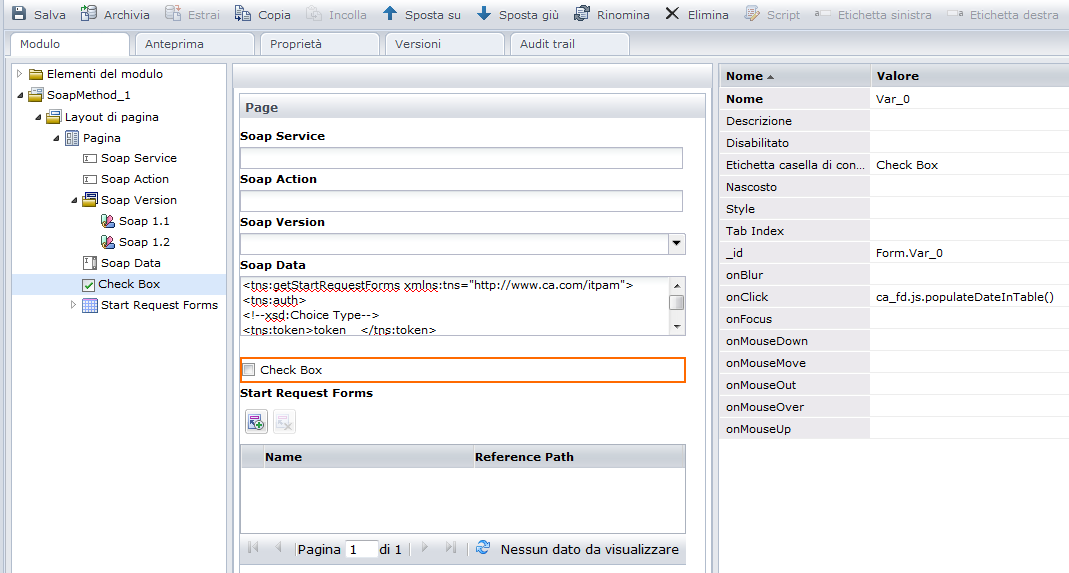1069x573 pixels.
Task: Click the Soap Action input field
Action: click(x=461, y=201)
